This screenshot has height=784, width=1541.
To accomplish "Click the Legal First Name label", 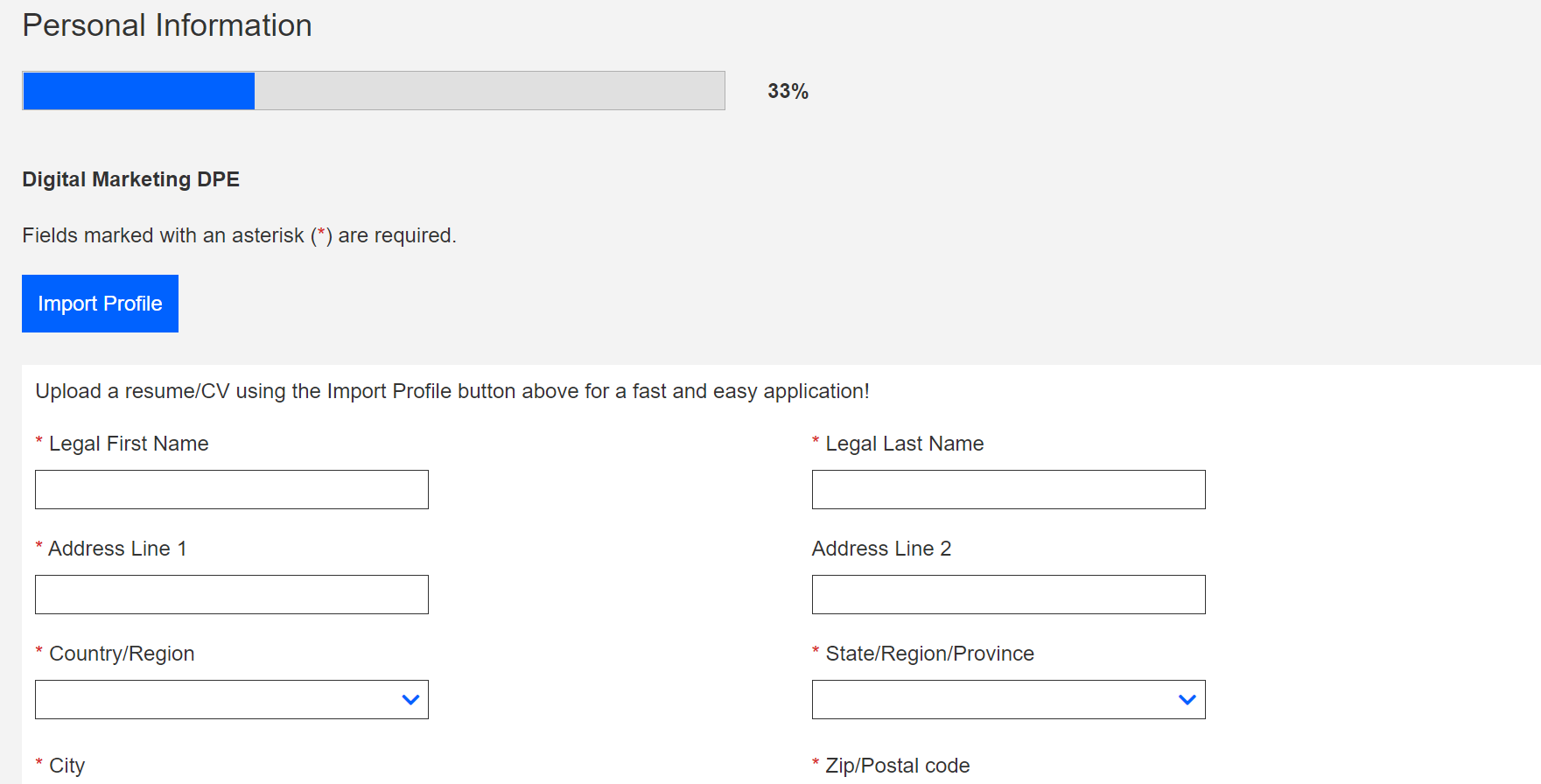I will 129,444.
